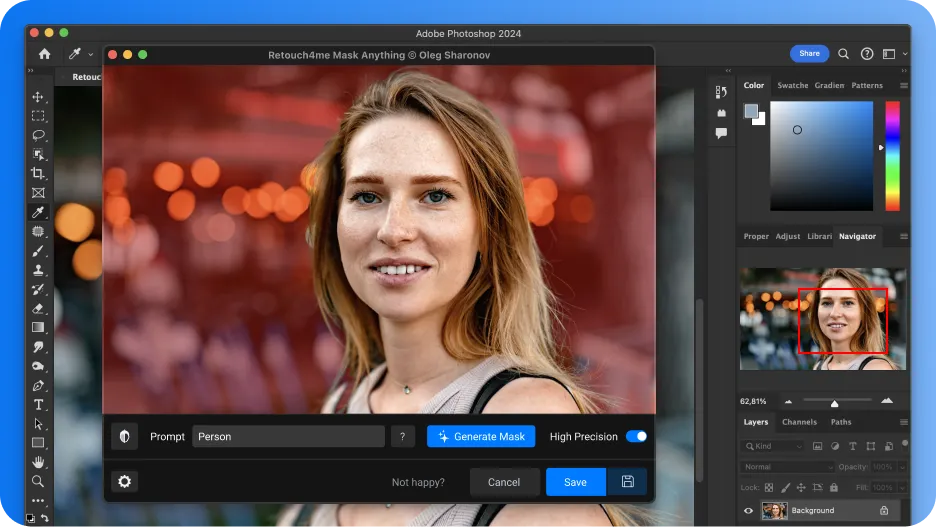
Task: Toggle lock transparent pixels
Action: [x=769, y=488]
